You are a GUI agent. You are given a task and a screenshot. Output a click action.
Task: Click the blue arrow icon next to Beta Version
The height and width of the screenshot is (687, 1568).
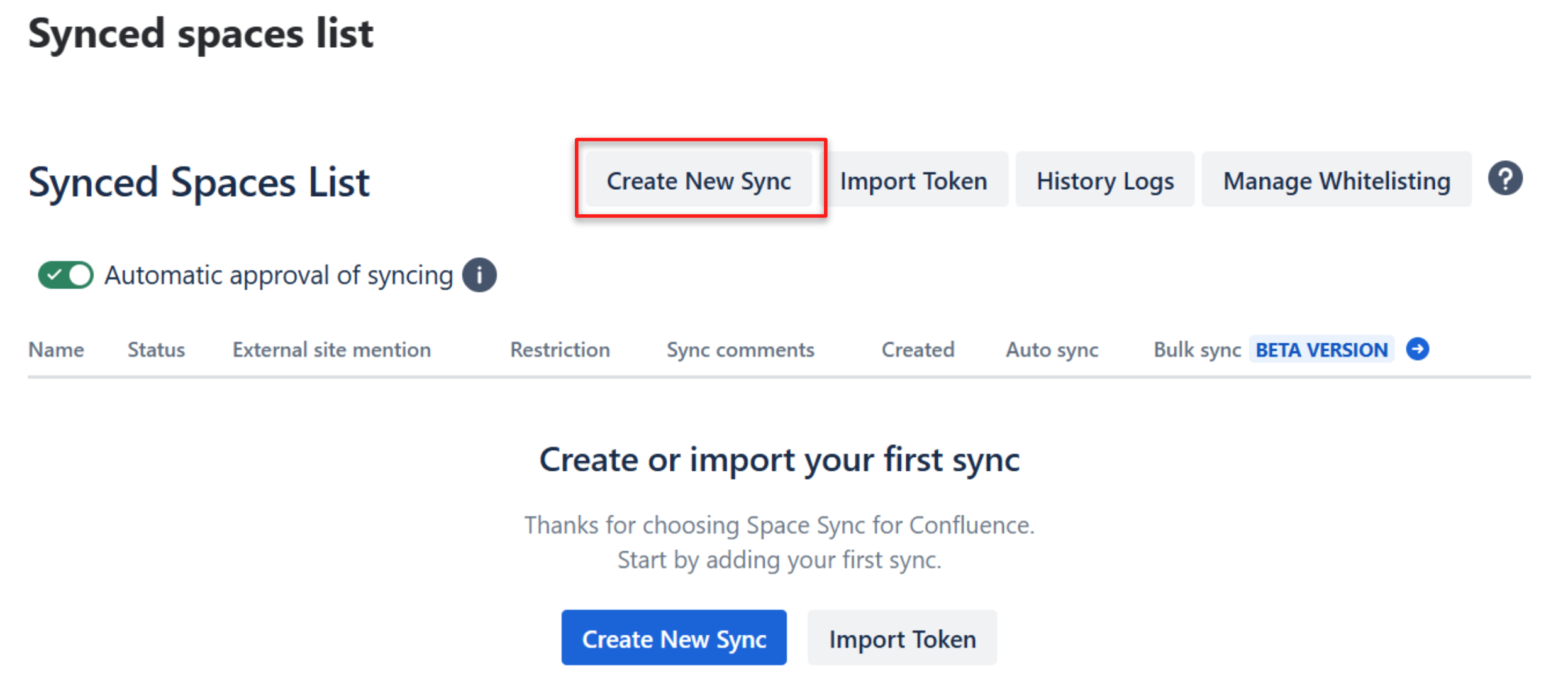point(1418,349)
